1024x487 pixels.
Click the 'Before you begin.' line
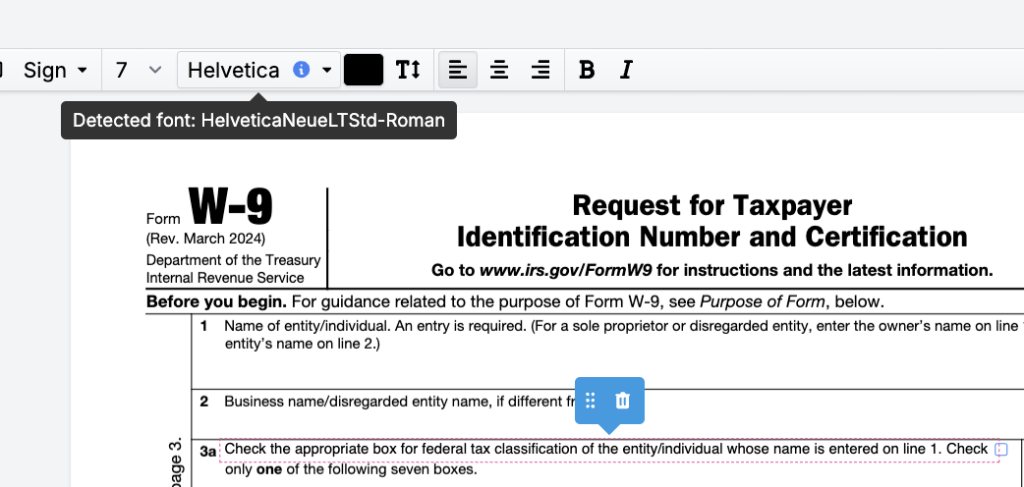tap(515, 302)
